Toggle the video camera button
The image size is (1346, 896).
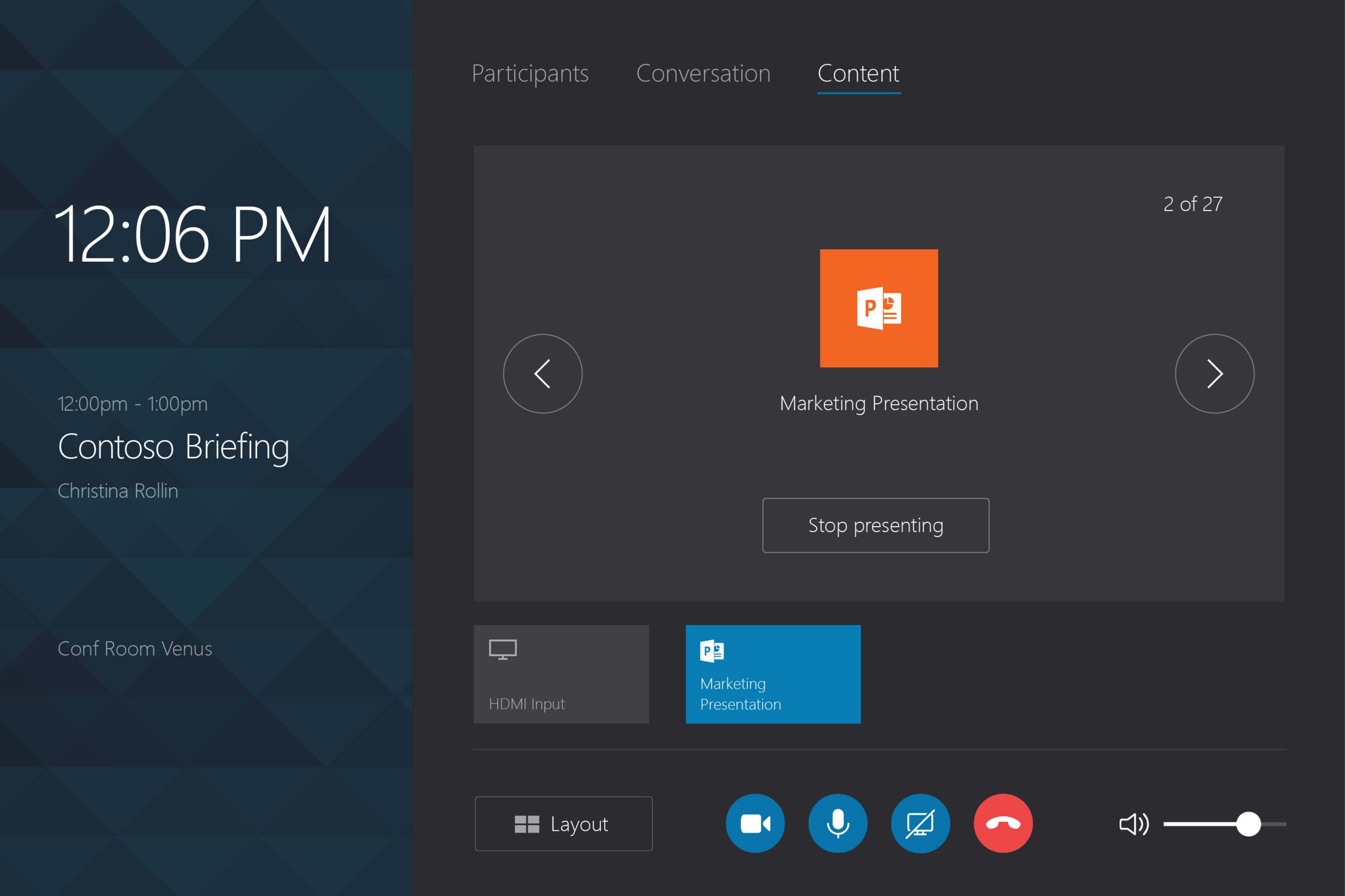[755, 823]
